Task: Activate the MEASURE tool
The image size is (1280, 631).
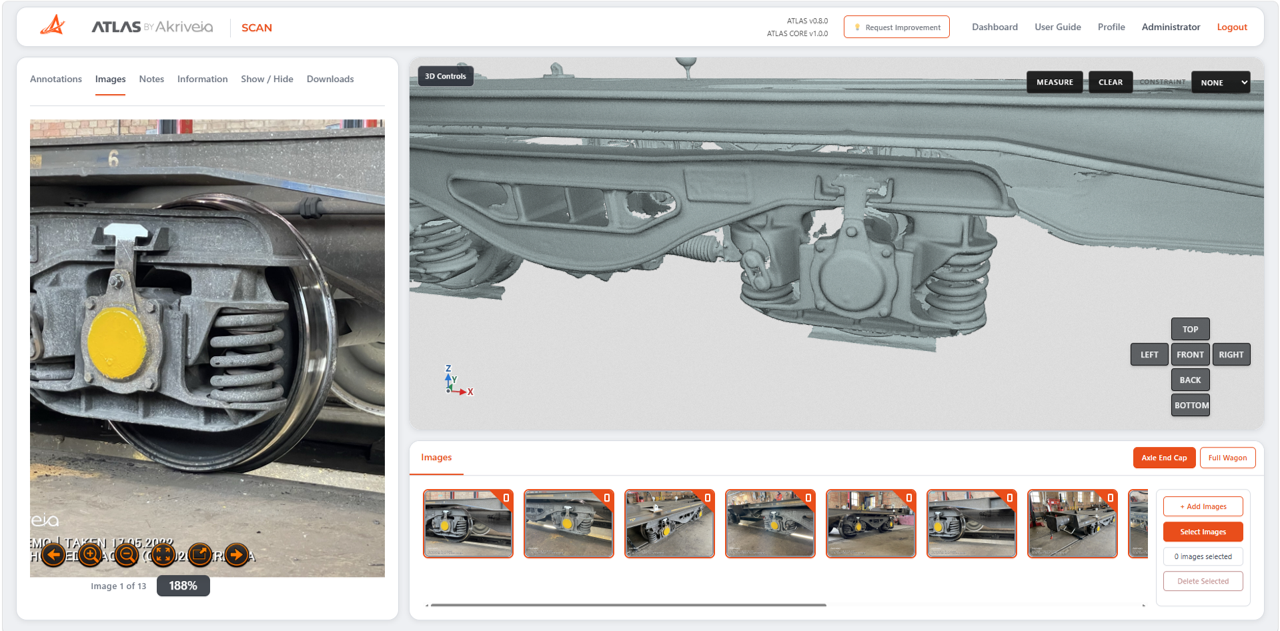Action: (x=1054, y=82)
